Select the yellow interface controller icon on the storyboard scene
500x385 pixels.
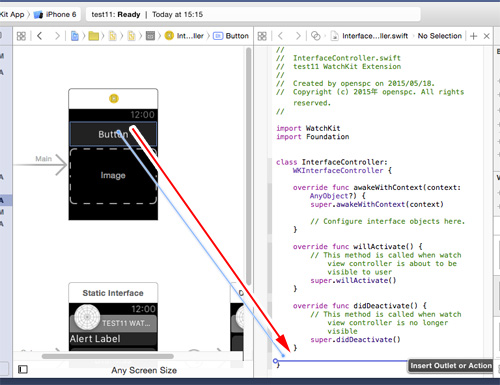tap(114, 98)
